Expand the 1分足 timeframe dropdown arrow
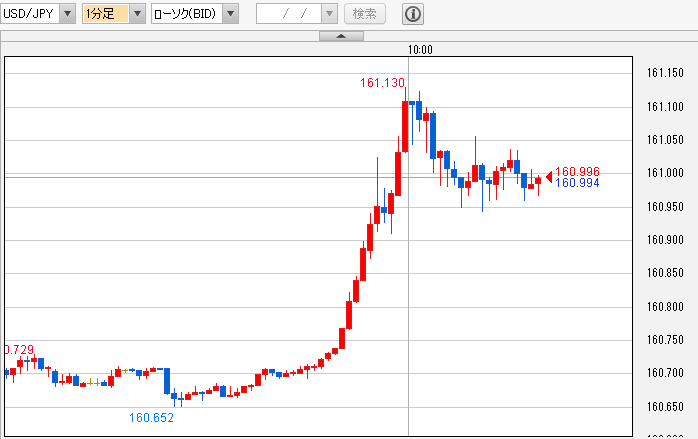Image resolution: width=698 pixels, height=439 pixels. [x=138, y=14]
